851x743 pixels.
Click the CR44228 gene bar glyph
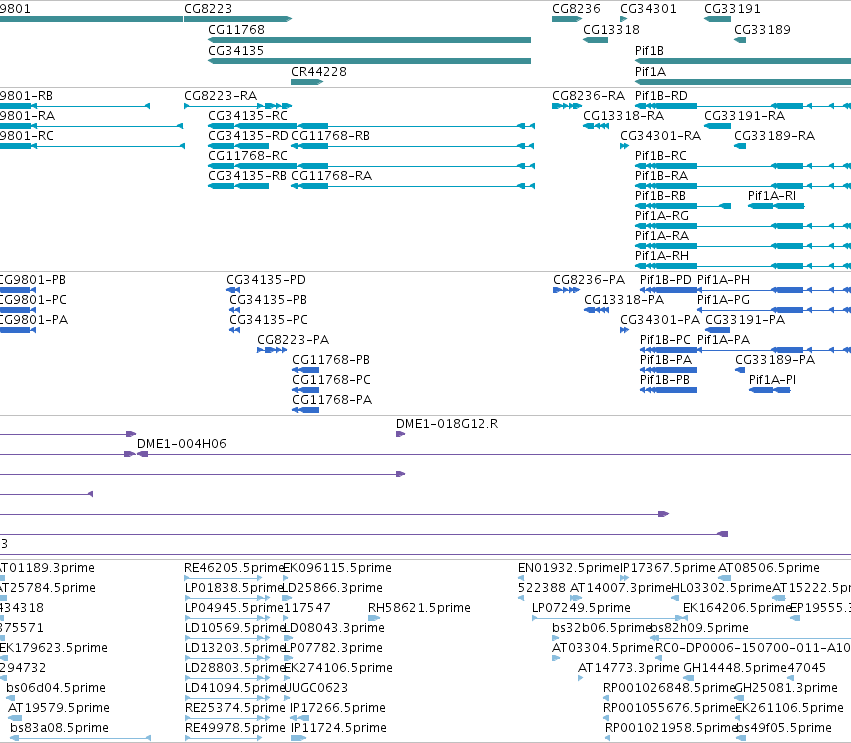(x=307, y=82)
